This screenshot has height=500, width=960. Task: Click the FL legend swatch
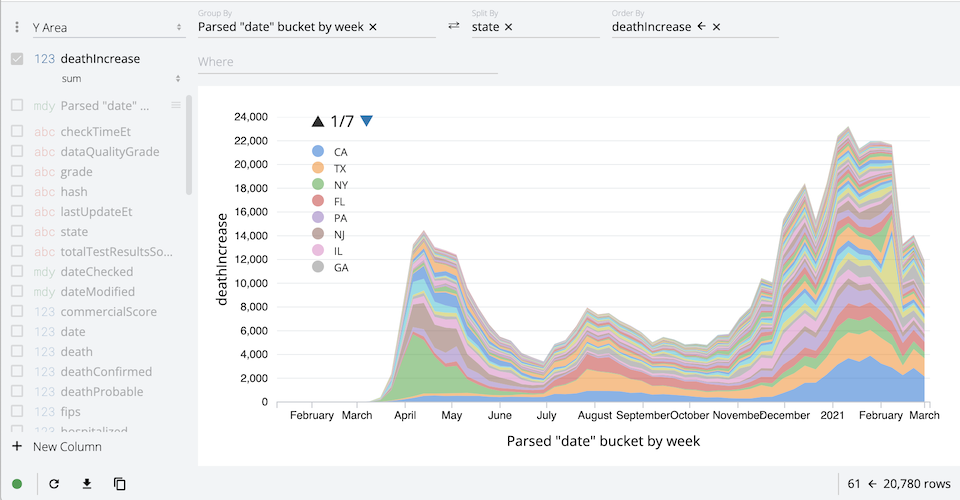[318, 201]
